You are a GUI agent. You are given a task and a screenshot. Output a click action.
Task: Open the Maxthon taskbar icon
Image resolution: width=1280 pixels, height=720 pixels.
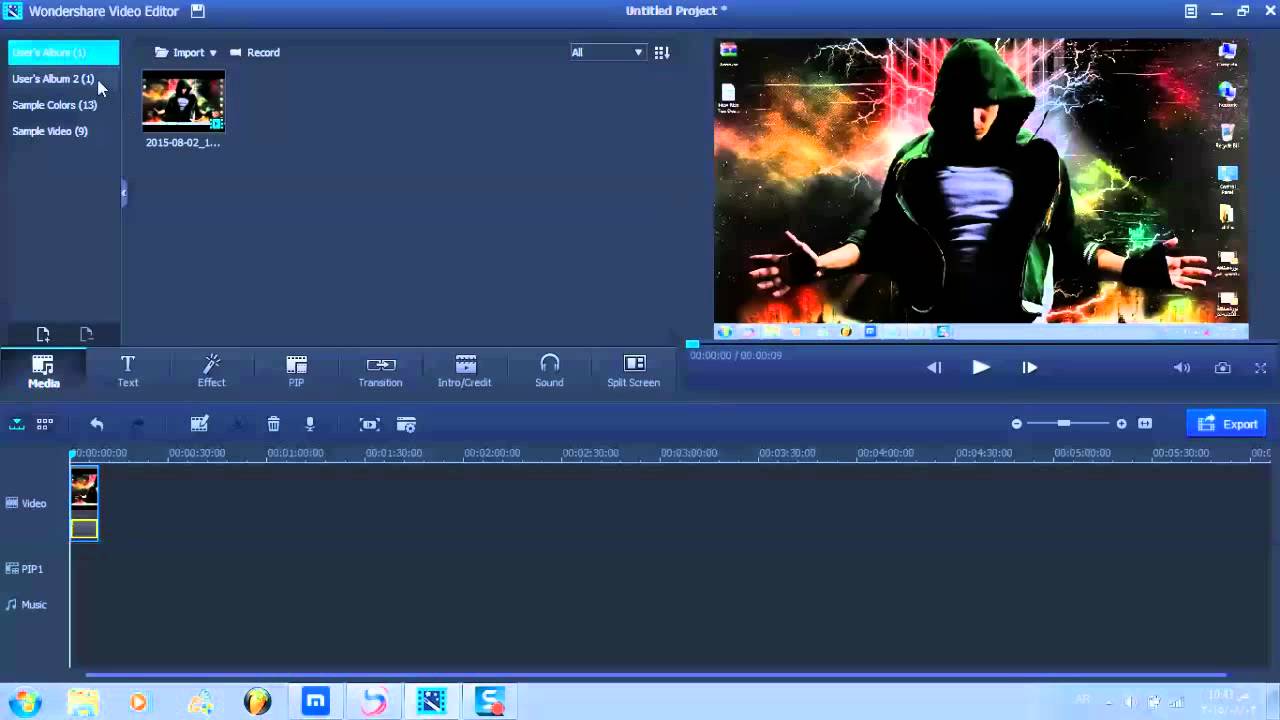coord(316,702)
